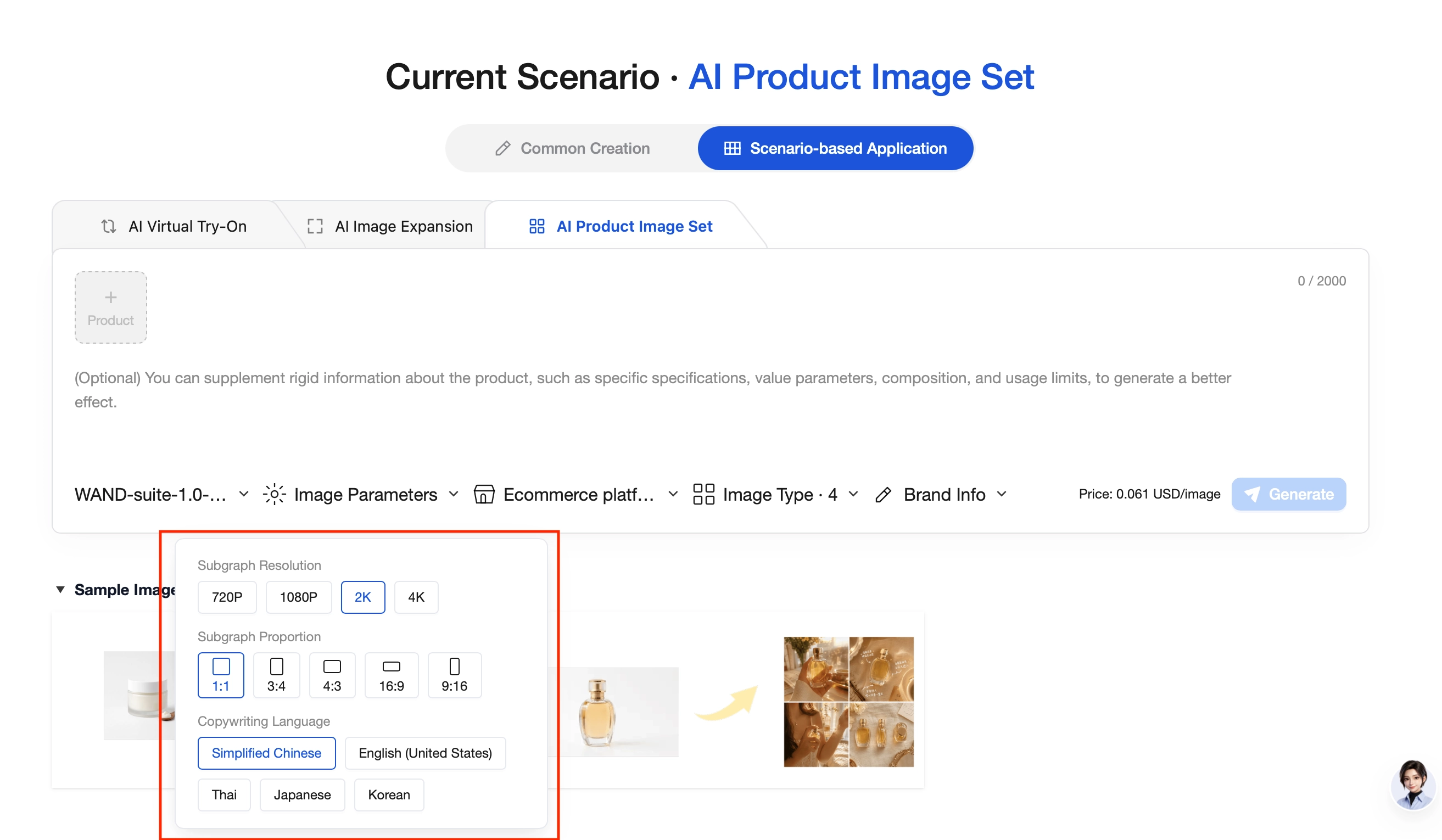Select the AI Product Image Set tab
Image resolution: width=1442 pixels, height=840 pixels.
click(621, 227)
